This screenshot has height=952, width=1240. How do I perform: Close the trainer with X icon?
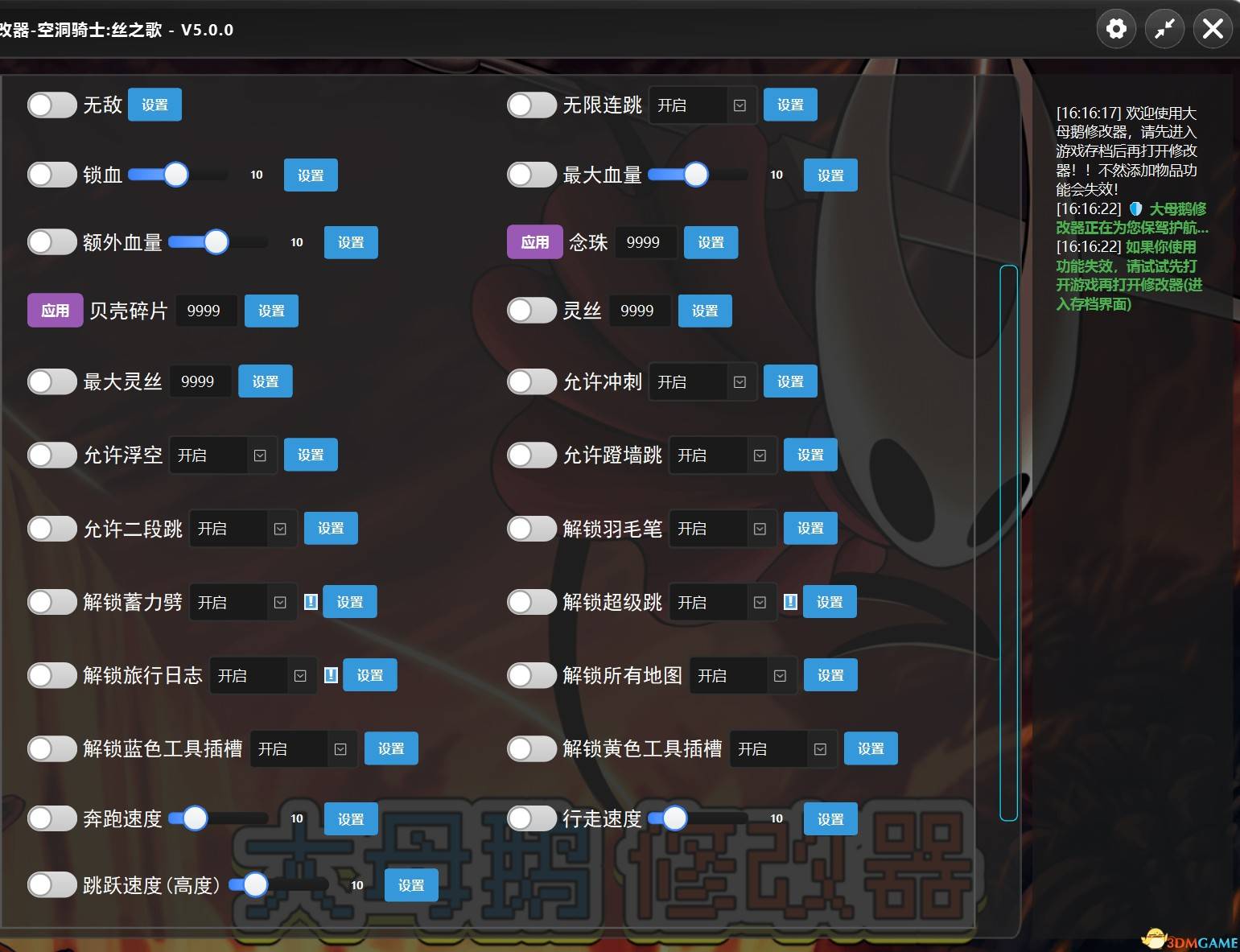[x=1213, y=30]
